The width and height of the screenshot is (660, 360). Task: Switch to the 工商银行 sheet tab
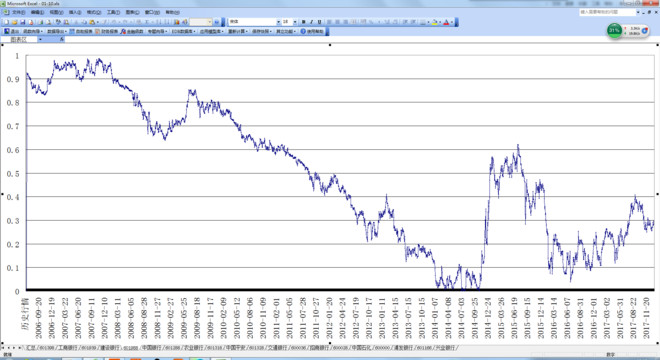coord(67,348)
